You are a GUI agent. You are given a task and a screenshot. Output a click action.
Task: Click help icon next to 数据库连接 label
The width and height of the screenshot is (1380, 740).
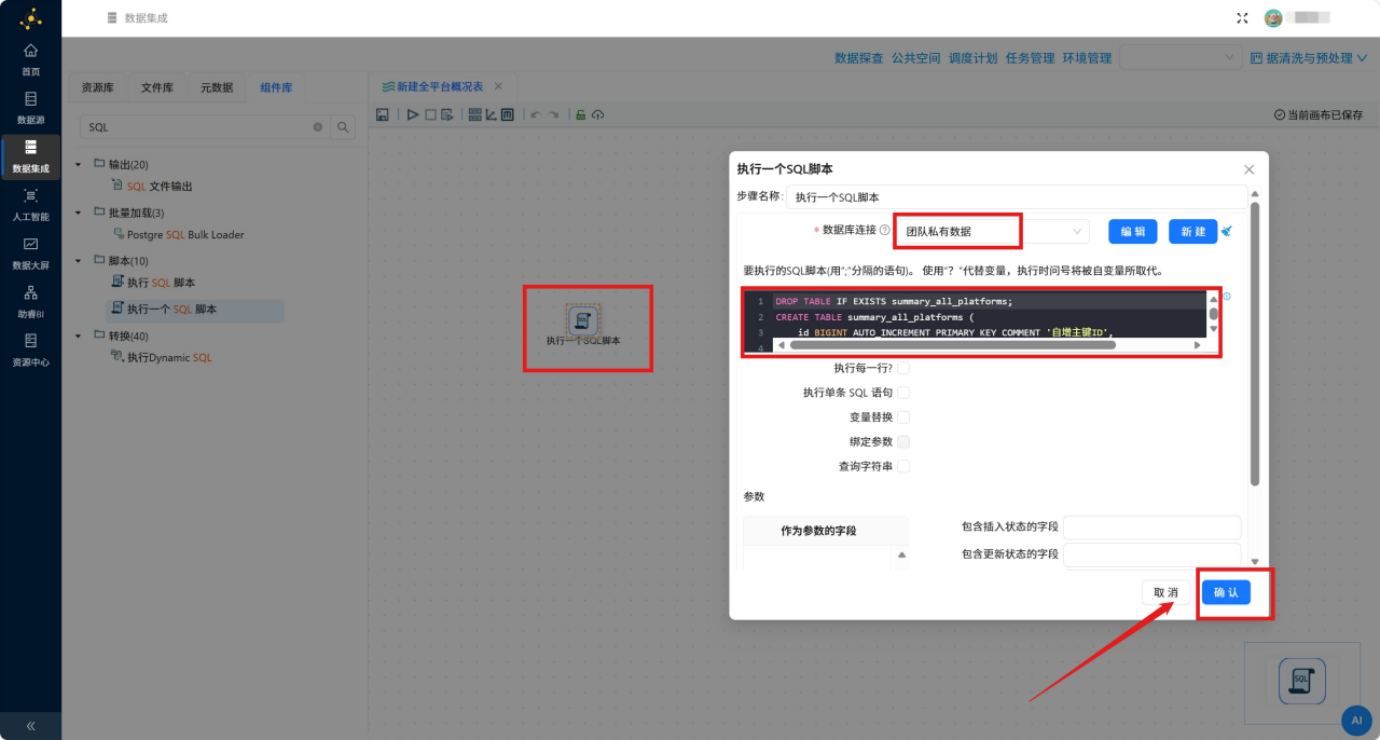point(885,230)
